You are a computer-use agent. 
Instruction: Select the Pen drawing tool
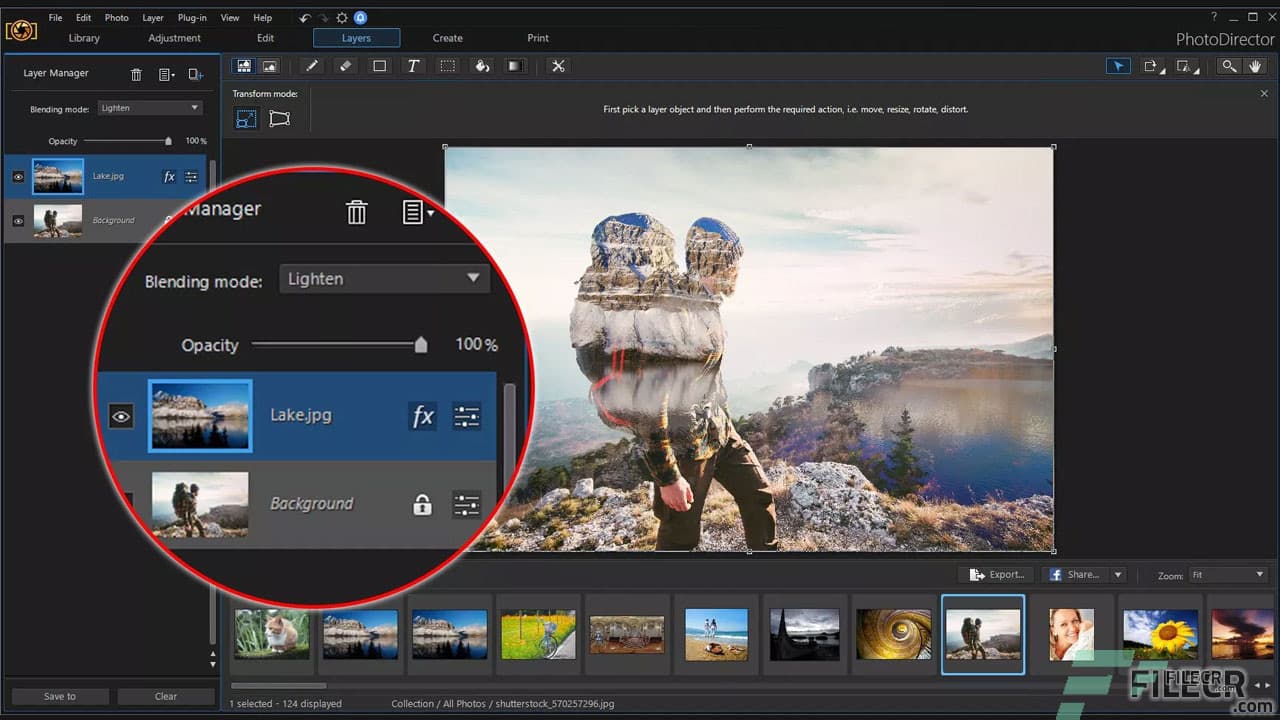[311, 66]
